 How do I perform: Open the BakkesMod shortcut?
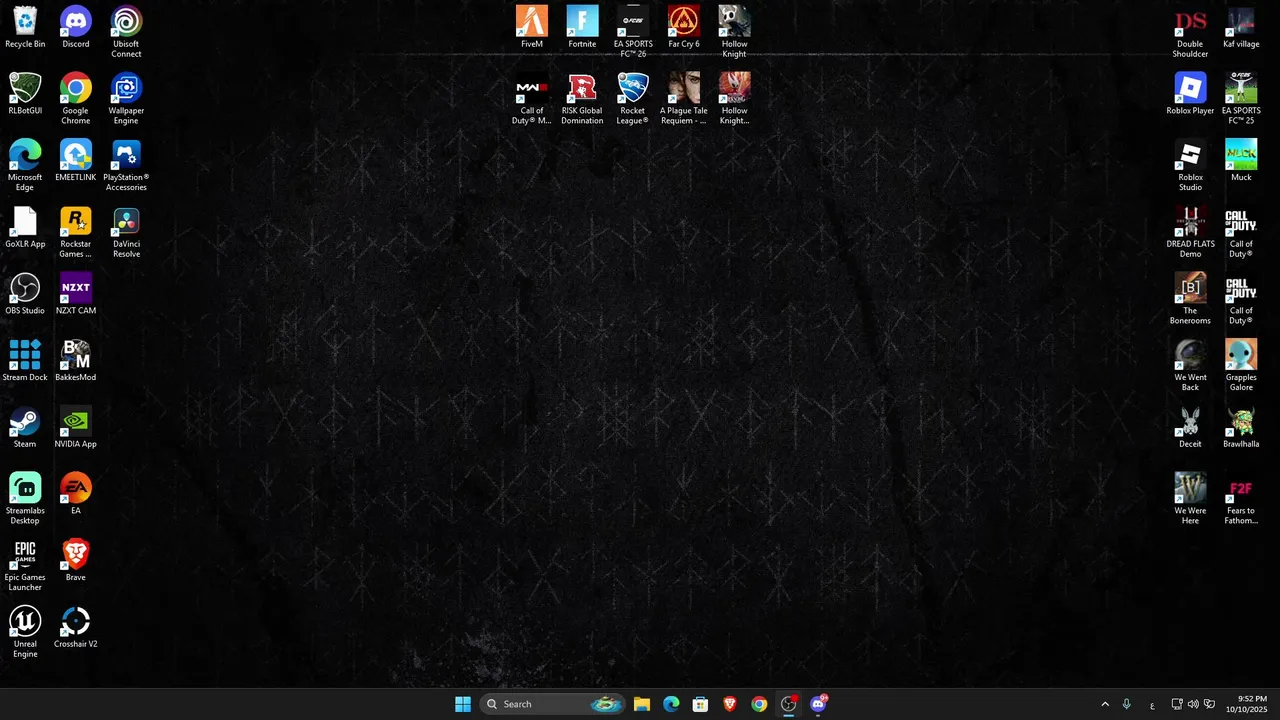pyautogui.click(x=76, y=361)
